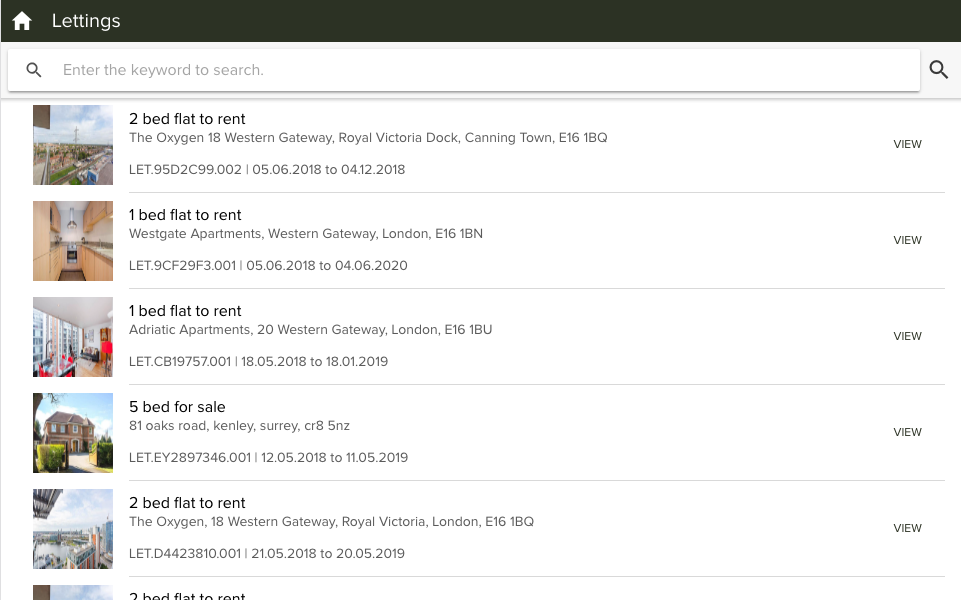Viewport: 961px width, 600px height.
Task: Click the Westgate Apartments address line
Action: [x=306, y=234]
